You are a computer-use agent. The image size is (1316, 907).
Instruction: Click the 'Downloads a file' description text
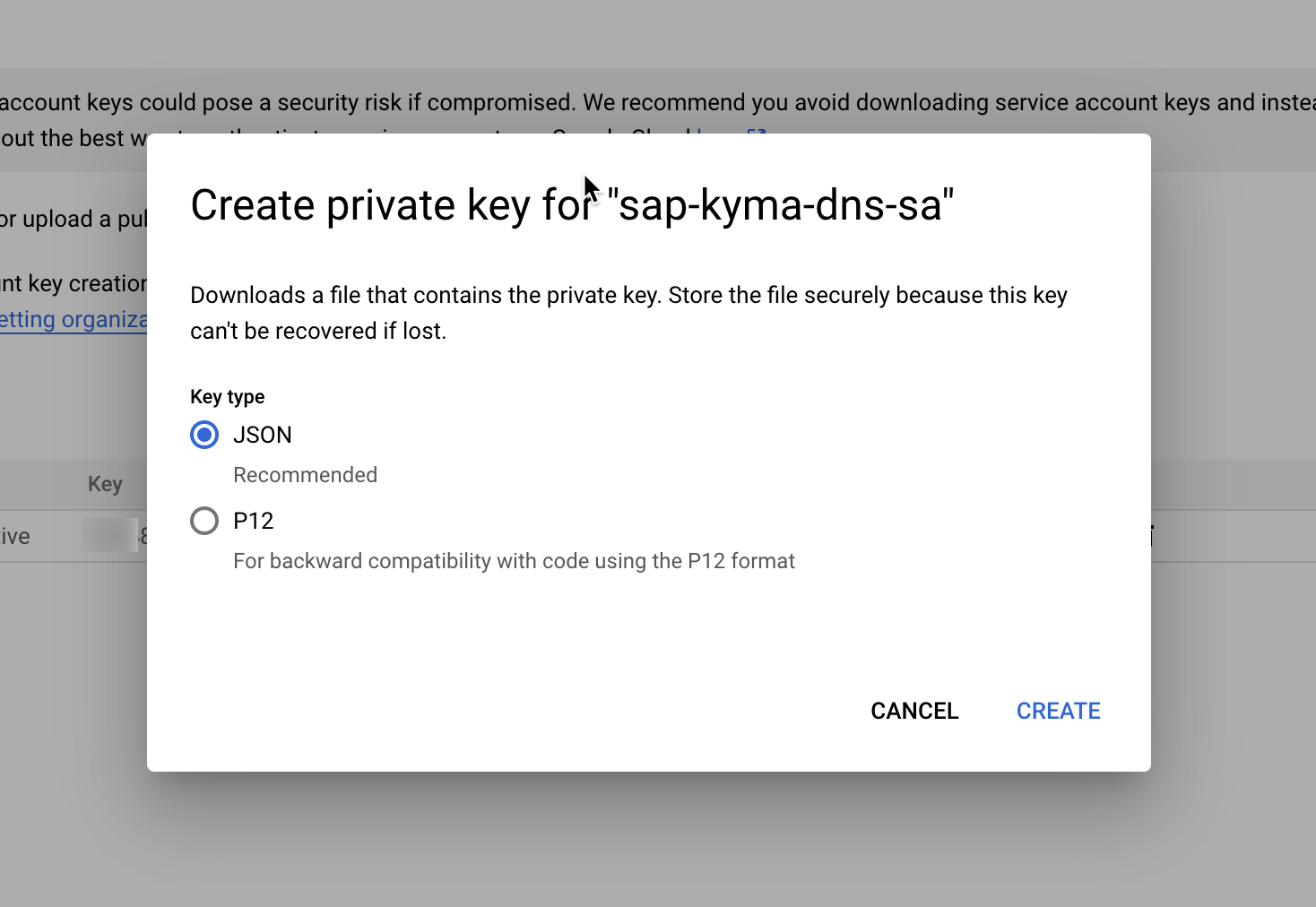[x=628, y=313]
